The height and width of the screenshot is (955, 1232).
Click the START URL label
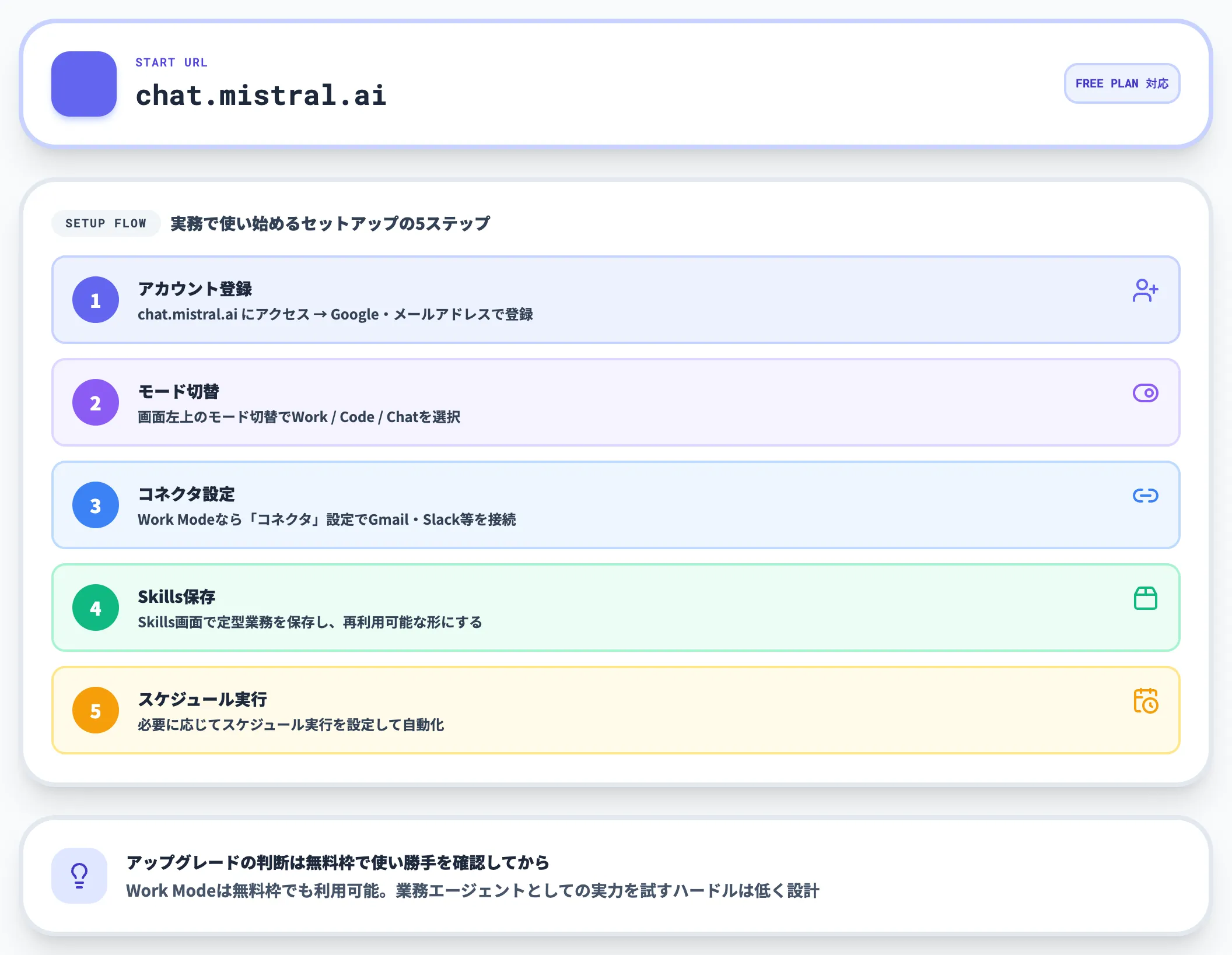point(171,62)
